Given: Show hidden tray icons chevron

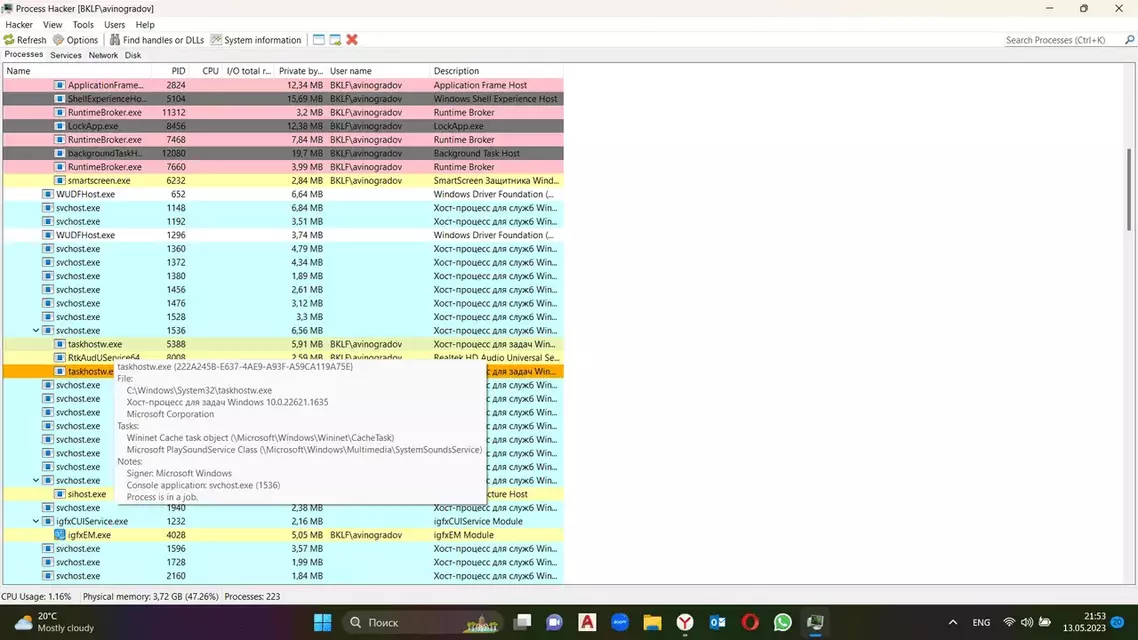Looking at the screenshot, I should (953, 623).
